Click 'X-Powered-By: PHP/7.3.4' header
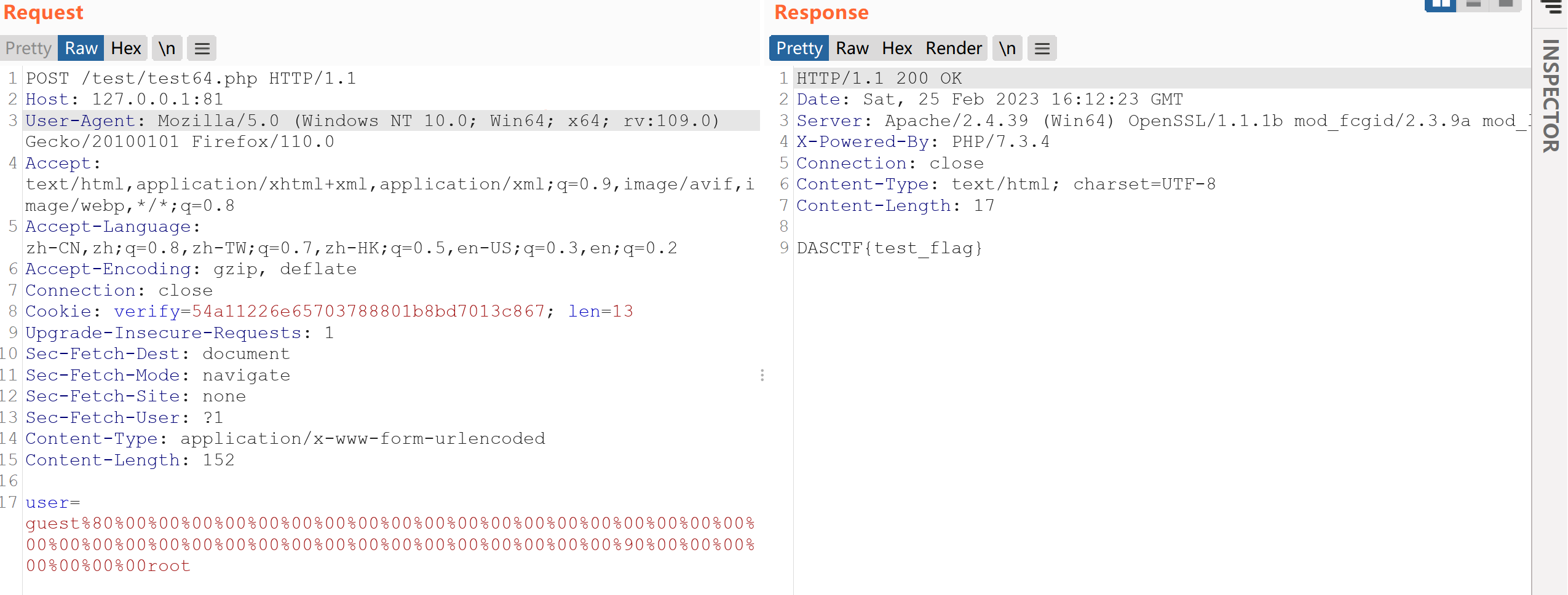The height and width of the screenshot is (595, 1568). pos(923,142)
